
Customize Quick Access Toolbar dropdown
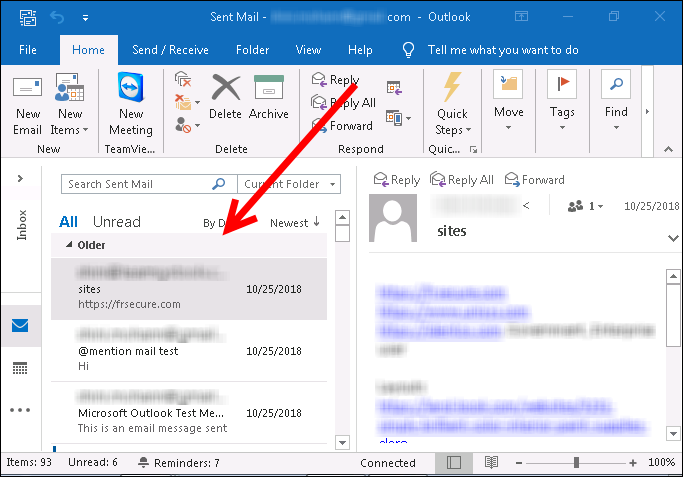click(x=85, y=18)
